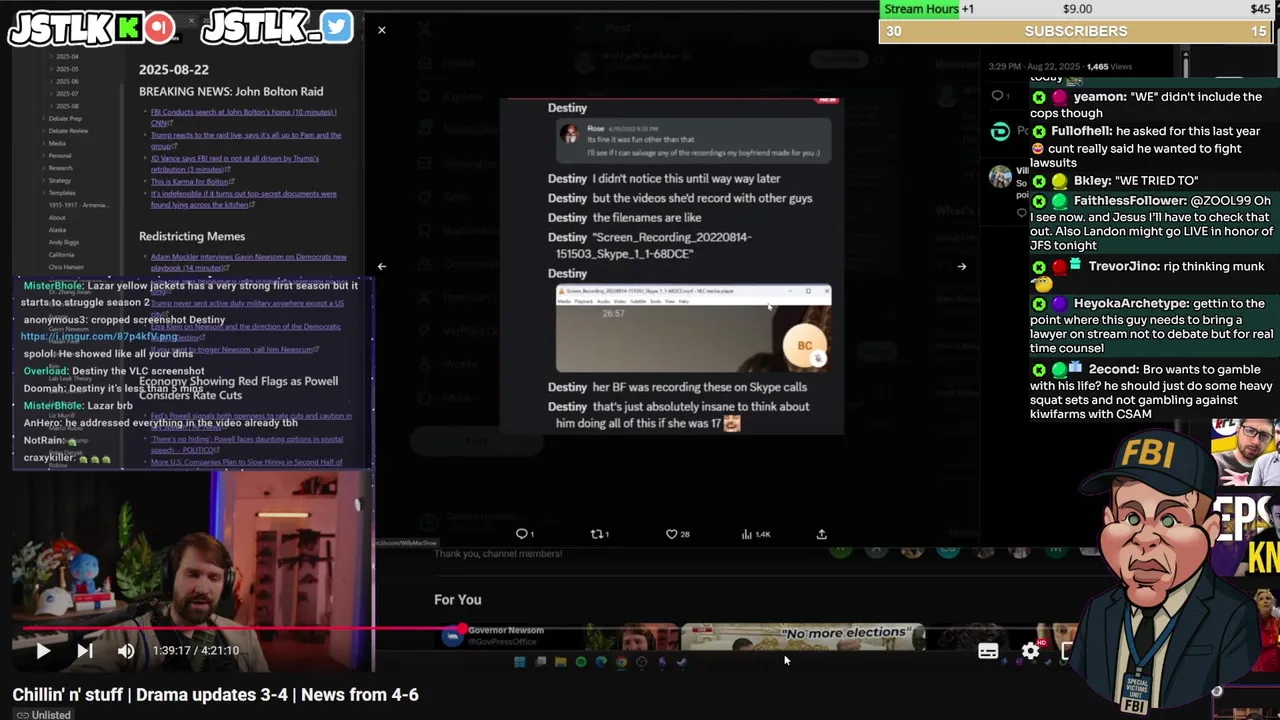Toggle subtitles/closed captions button
Viewport: 1280px width, 720px height.
coord(988,651)
